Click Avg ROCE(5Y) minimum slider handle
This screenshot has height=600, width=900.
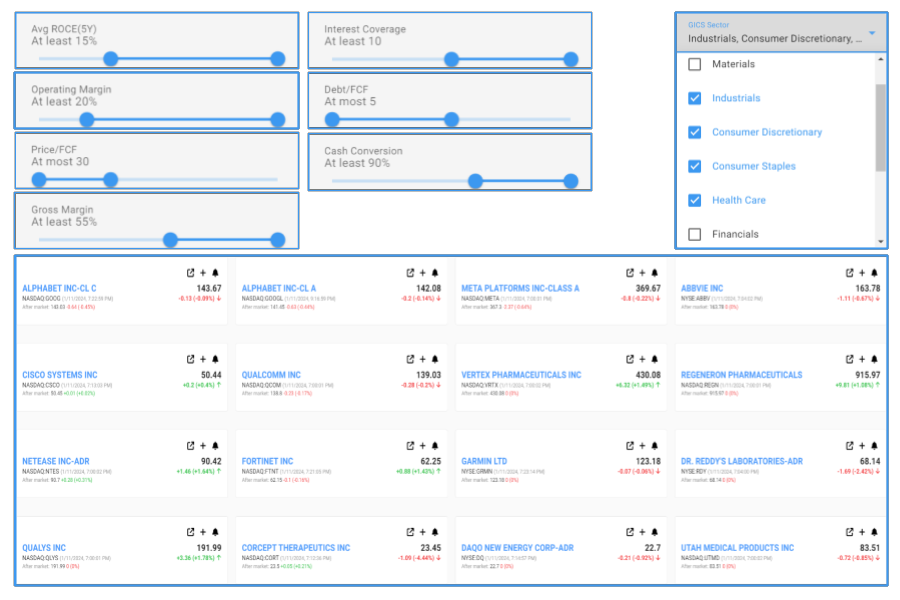[x=111, y=59]
